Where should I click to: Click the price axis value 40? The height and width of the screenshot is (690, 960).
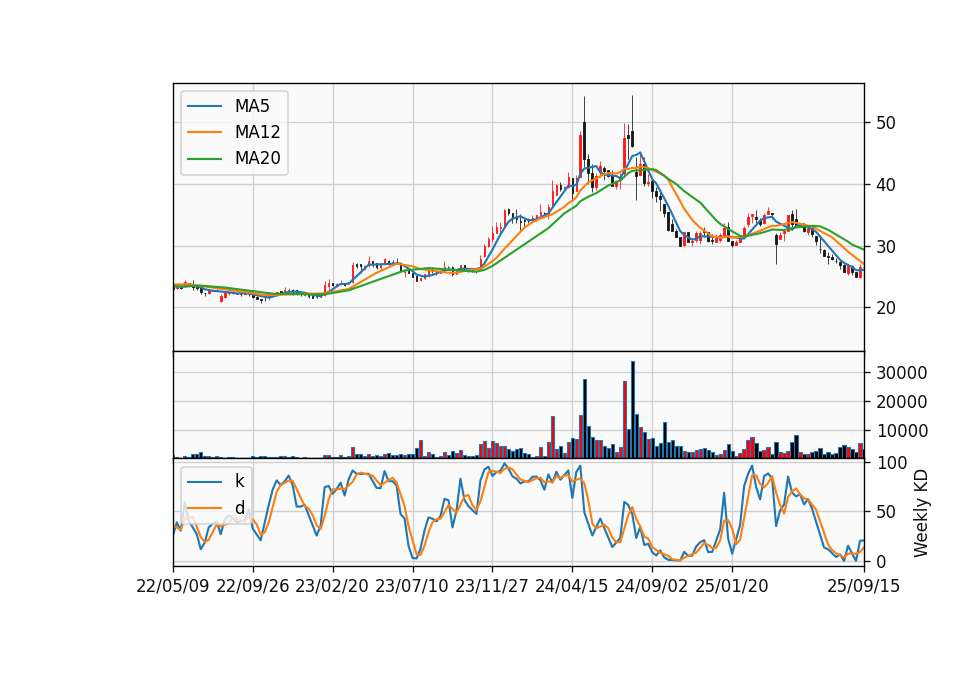(x=886, y=185)
